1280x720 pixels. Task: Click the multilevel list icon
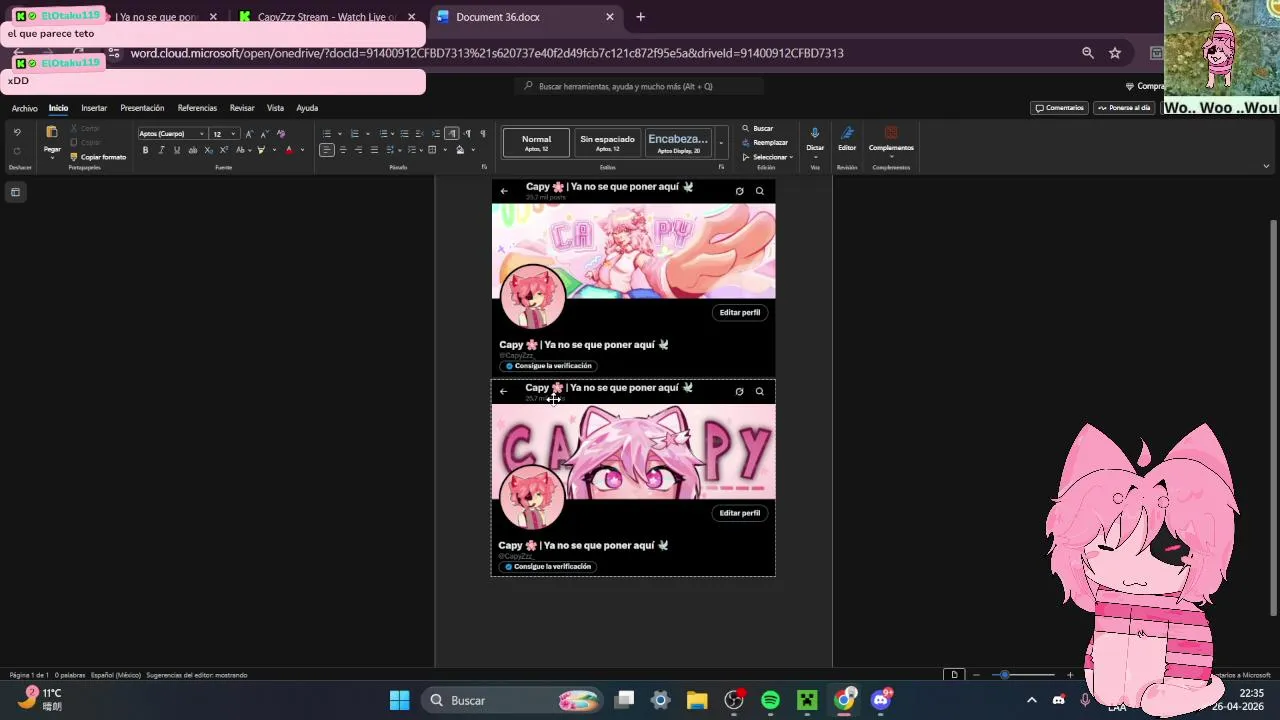pyautogui.click(x=384, y=134)
